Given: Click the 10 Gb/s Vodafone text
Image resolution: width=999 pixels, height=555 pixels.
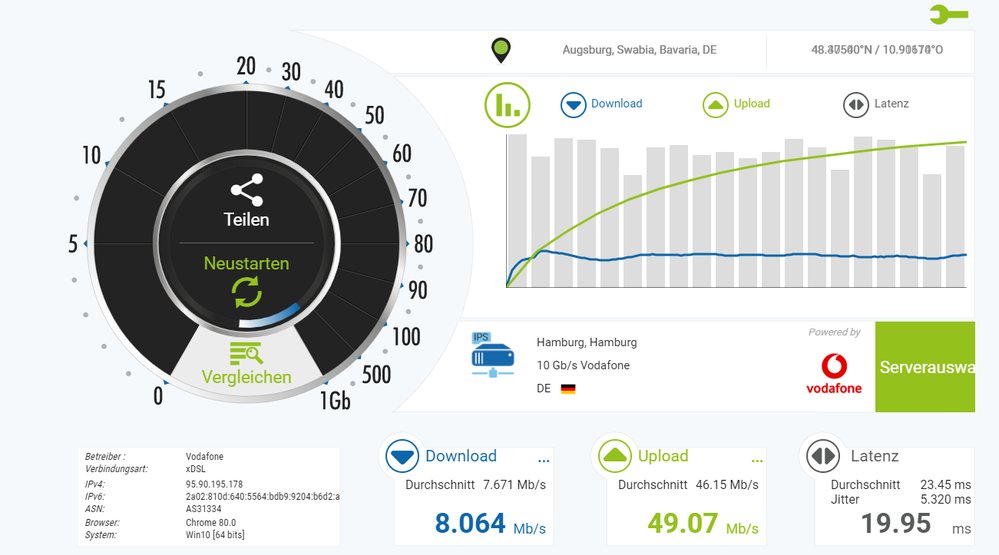Looking at the screenshot, I should (x=583, y=365).
